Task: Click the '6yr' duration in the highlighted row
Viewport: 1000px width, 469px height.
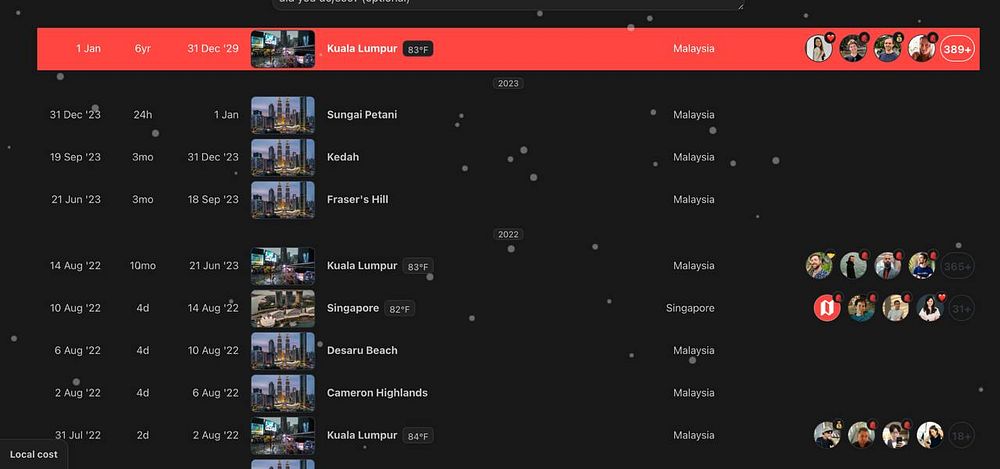Action: pyautogui.click(x=143, y=48)
